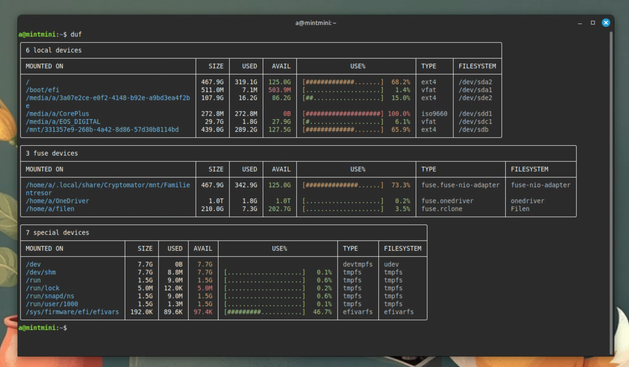Screen dimensions: 629x367
Task: Click the devtmpfs type value
Action: 357,264
